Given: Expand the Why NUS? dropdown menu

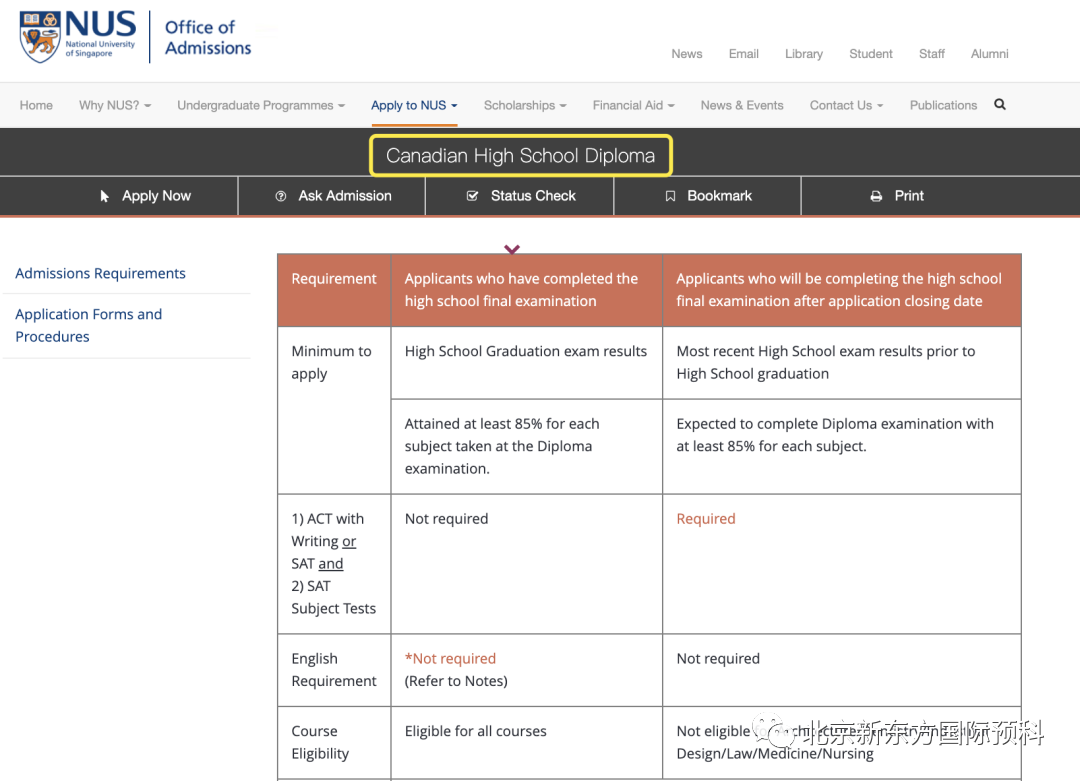Looking at the screenshot, I should (115, 105).
